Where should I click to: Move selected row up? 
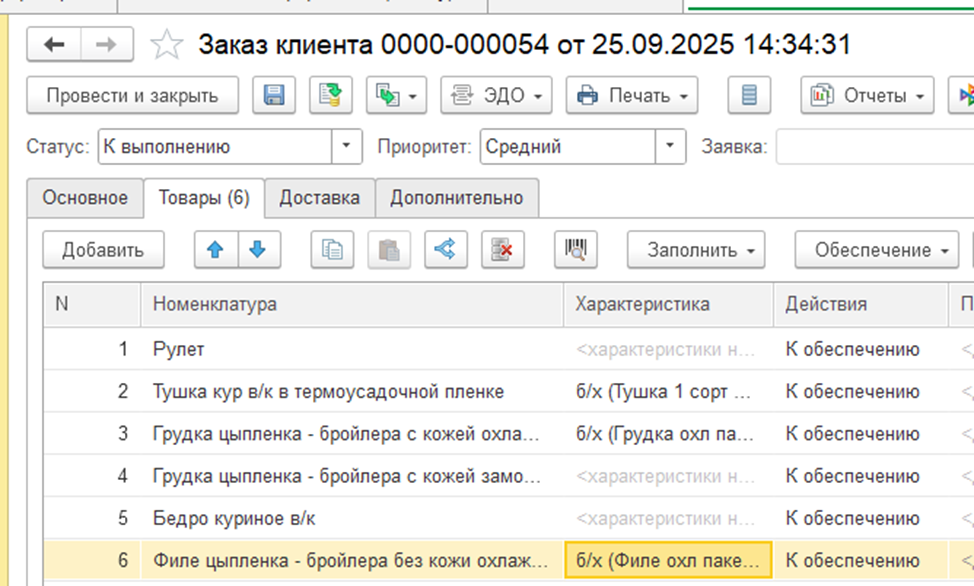click(x=215, y=250)
